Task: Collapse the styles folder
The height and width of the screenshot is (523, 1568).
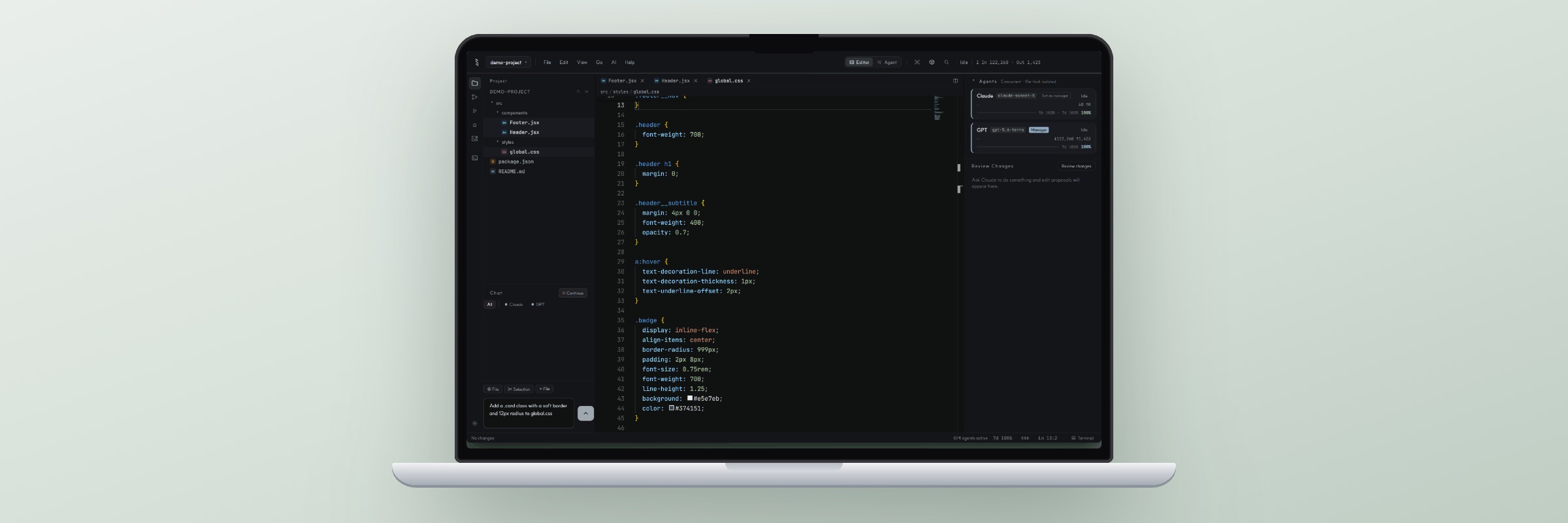Action: [497, 142]
